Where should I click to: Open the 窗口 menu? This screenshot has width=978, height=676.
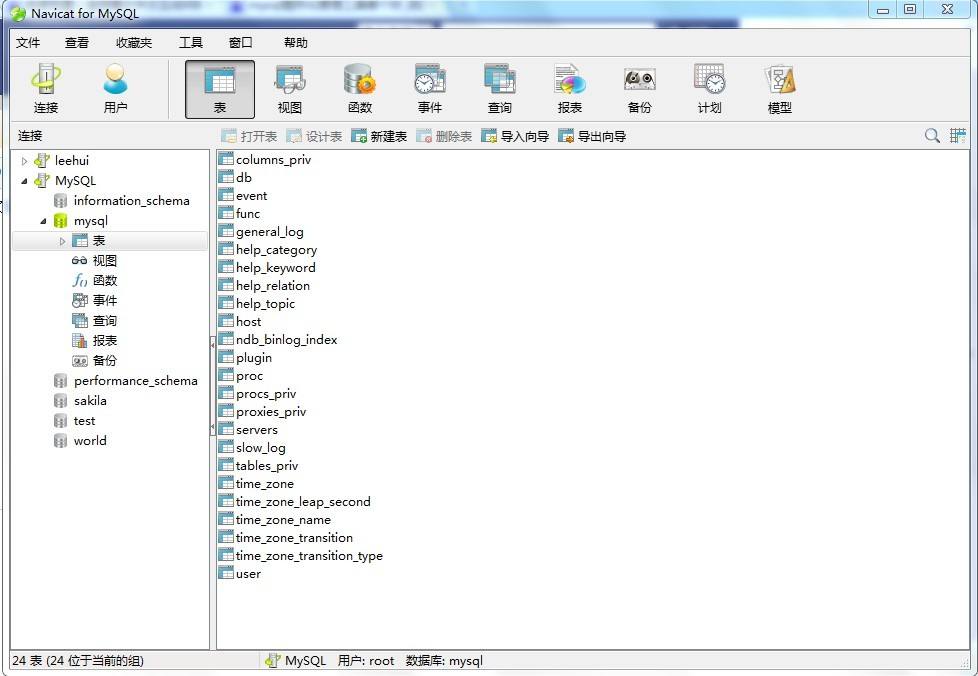tap(241, 42)
